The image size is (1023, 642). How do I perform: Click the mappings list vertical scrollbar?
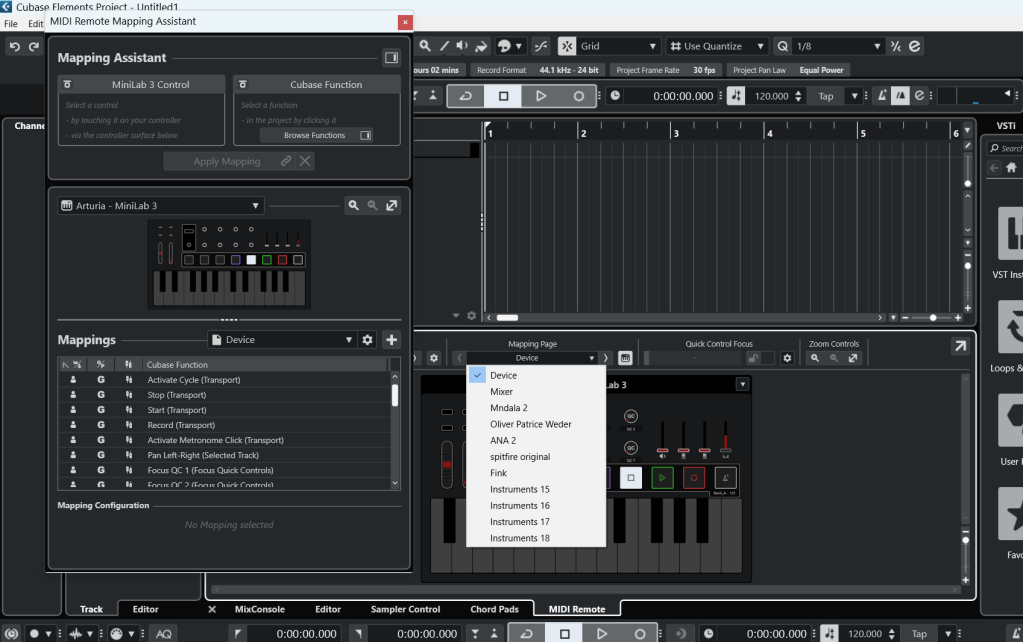tap(394, 395)
